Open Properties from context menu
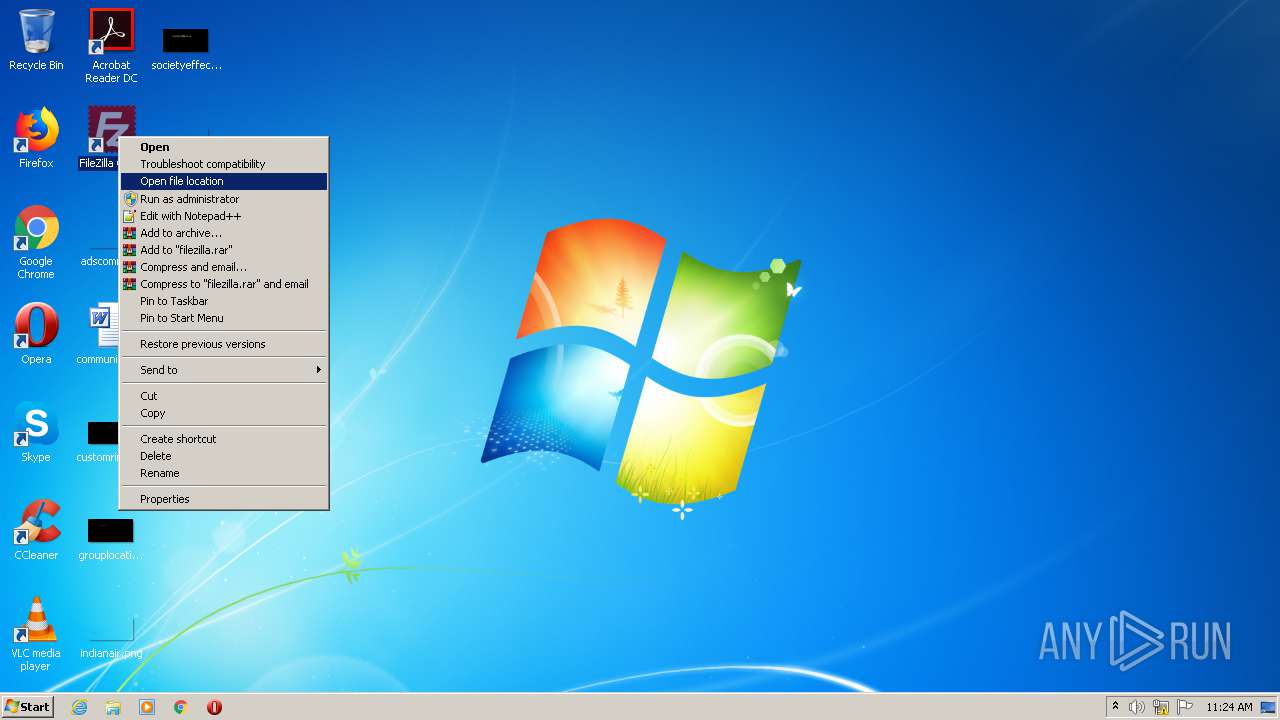1280x720 pixels. (224, 499)
